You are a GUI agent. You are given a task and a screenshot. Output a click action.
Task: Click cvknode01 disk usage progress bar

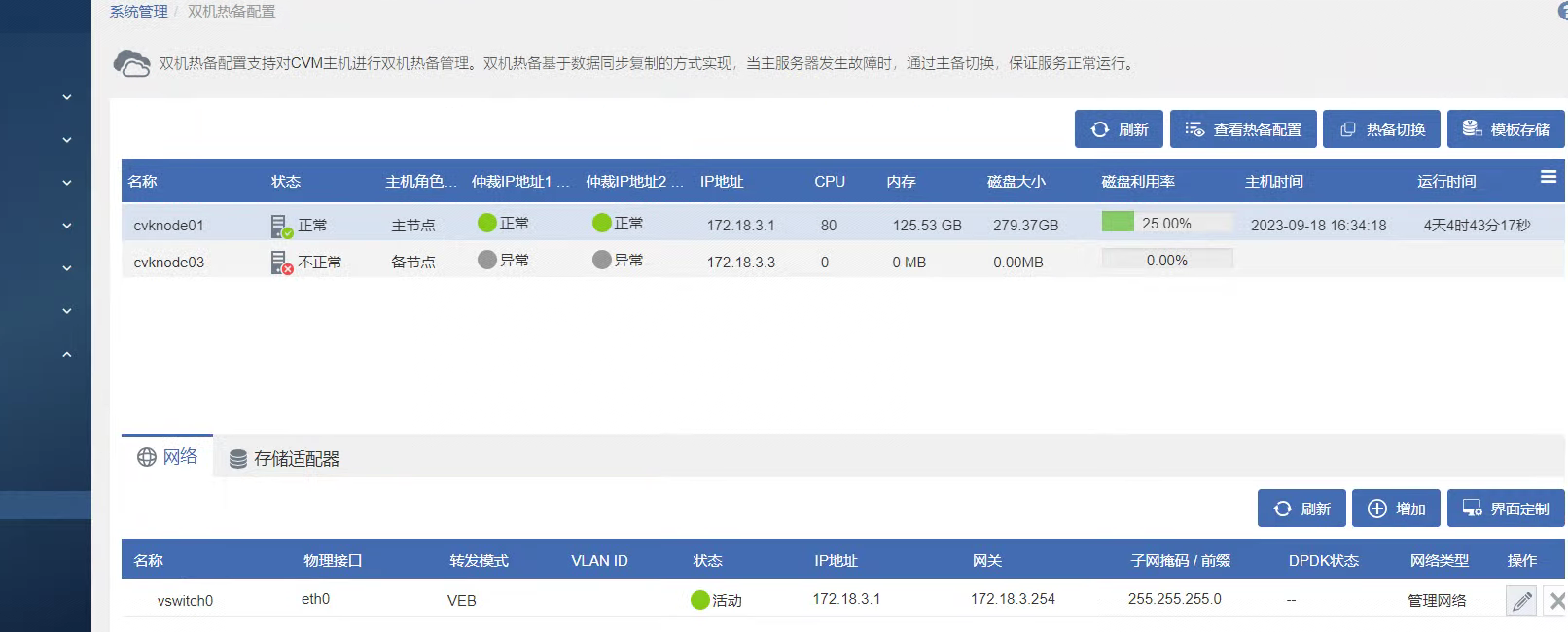pyautogui.click(x=1166, y=223)
